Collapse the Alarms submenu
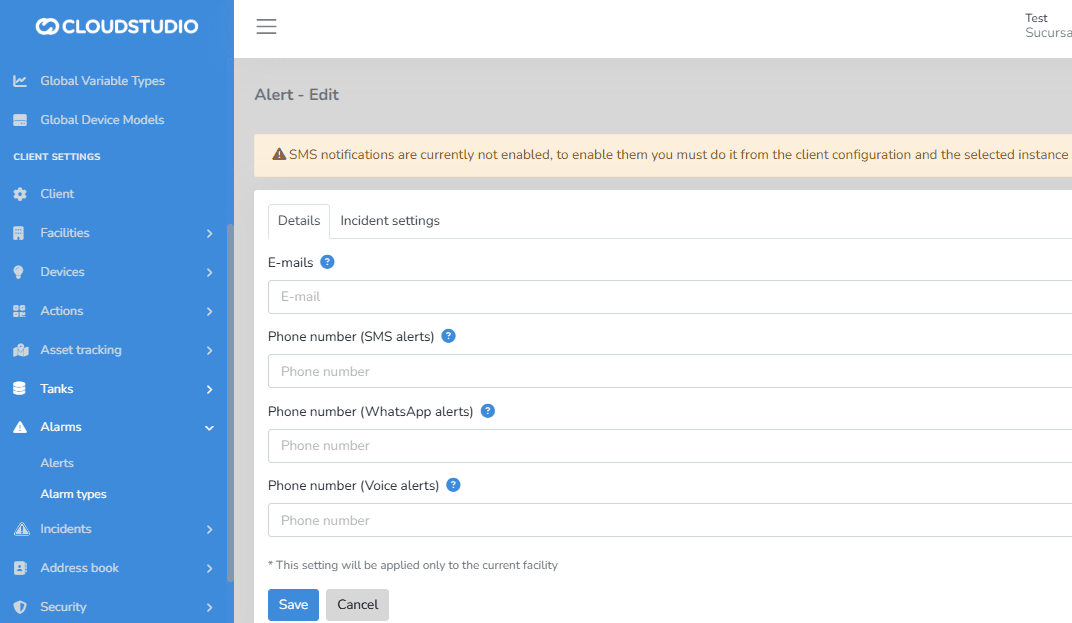The image size is (1072, 623). point(115,427)
